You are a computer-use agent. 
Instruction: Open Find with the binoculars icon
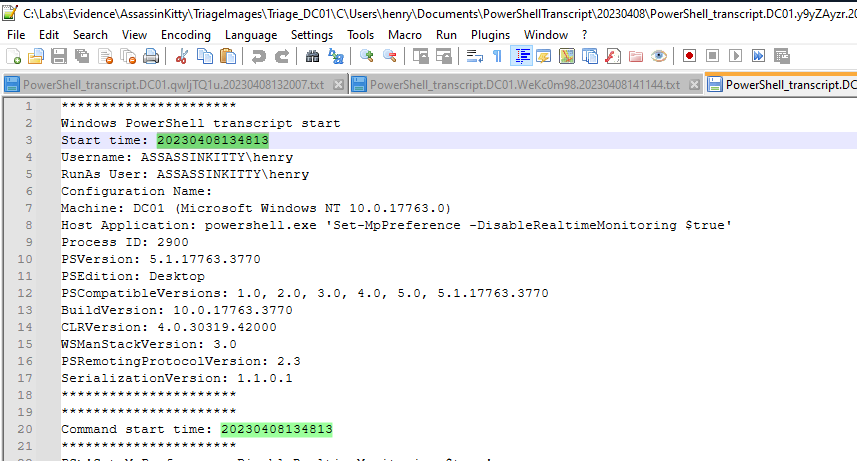point(312,56)
